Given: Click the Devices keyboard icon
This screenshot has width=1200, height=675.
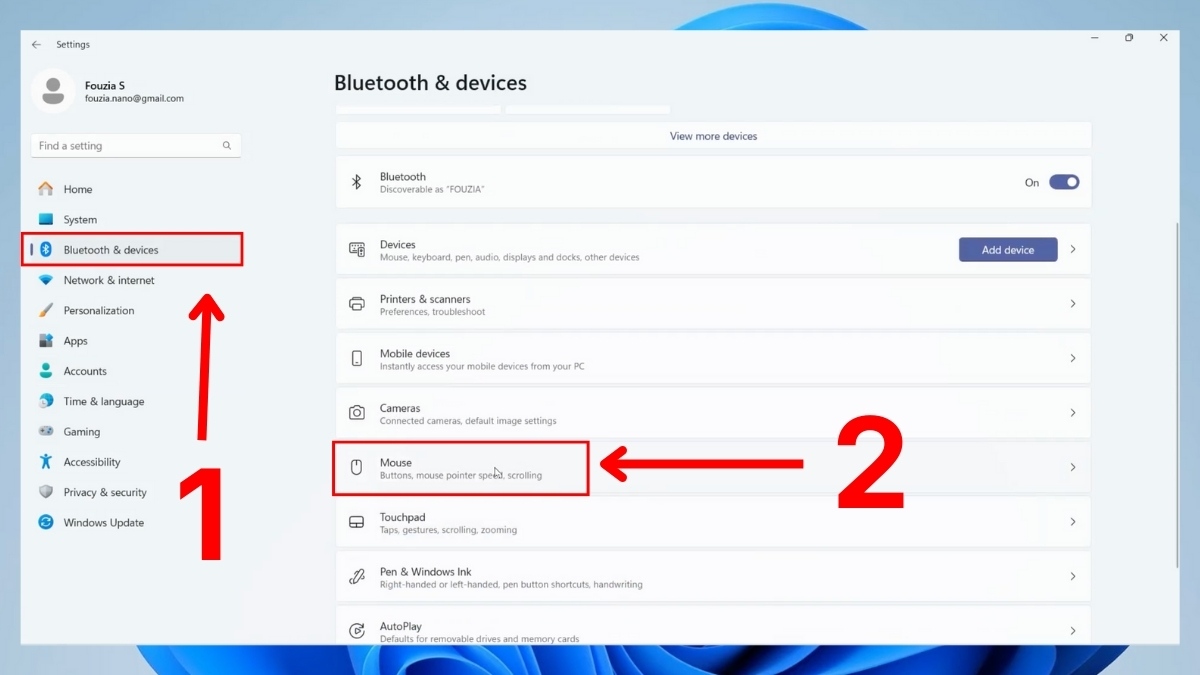Looking at the screenshot, I should tap(357, 249).
